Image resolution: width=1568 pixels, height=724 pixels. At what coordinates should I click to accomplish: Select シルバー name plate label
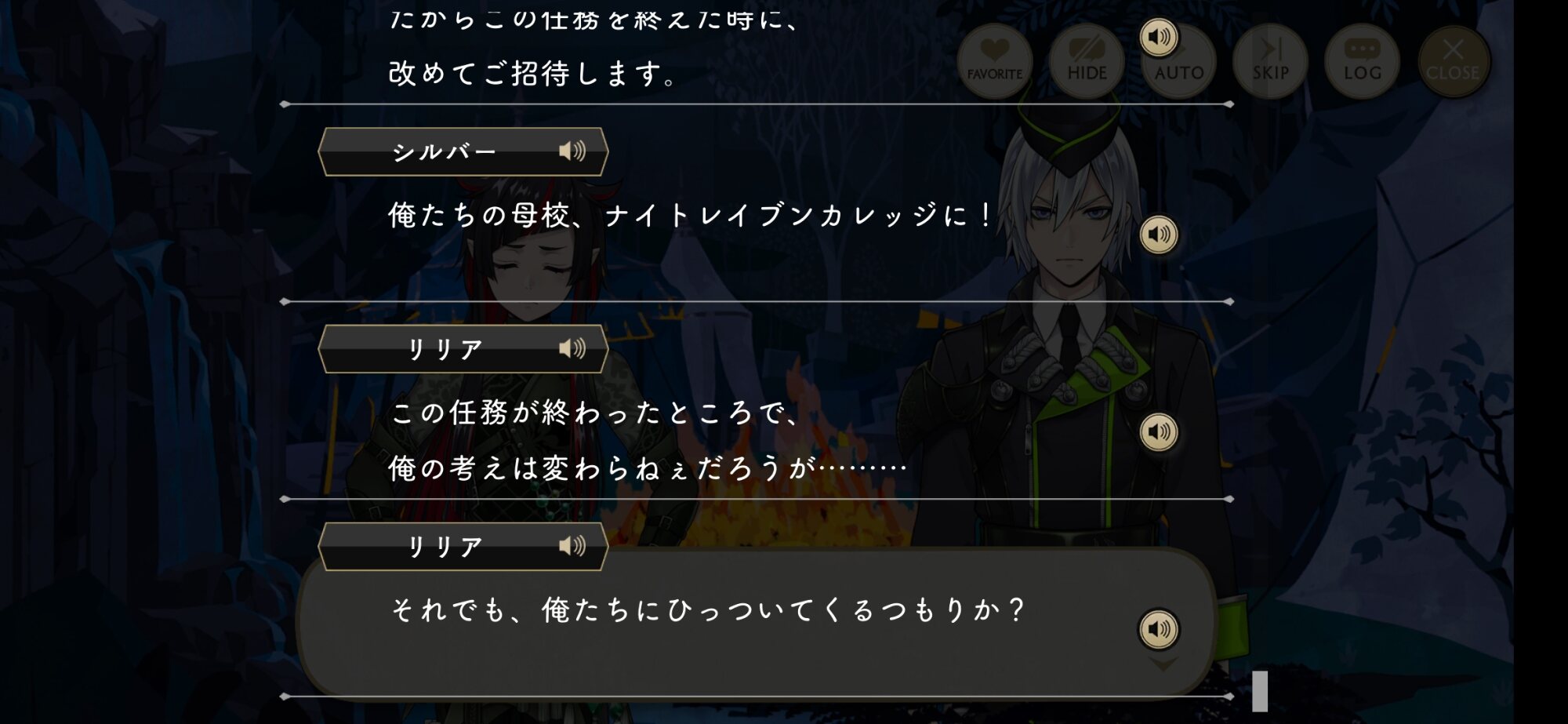(444, 151)
